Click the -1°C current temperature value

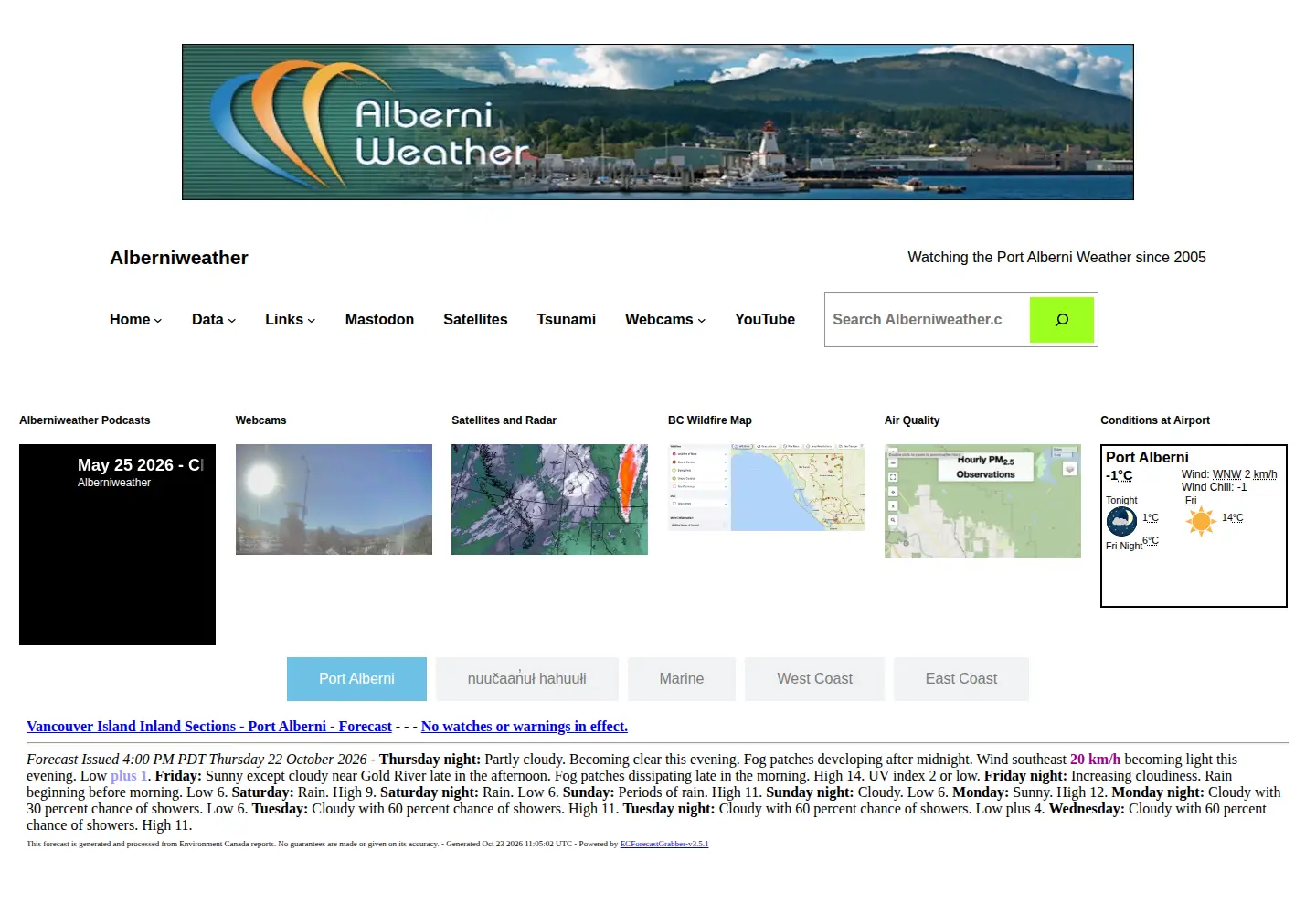point(1120,475)
